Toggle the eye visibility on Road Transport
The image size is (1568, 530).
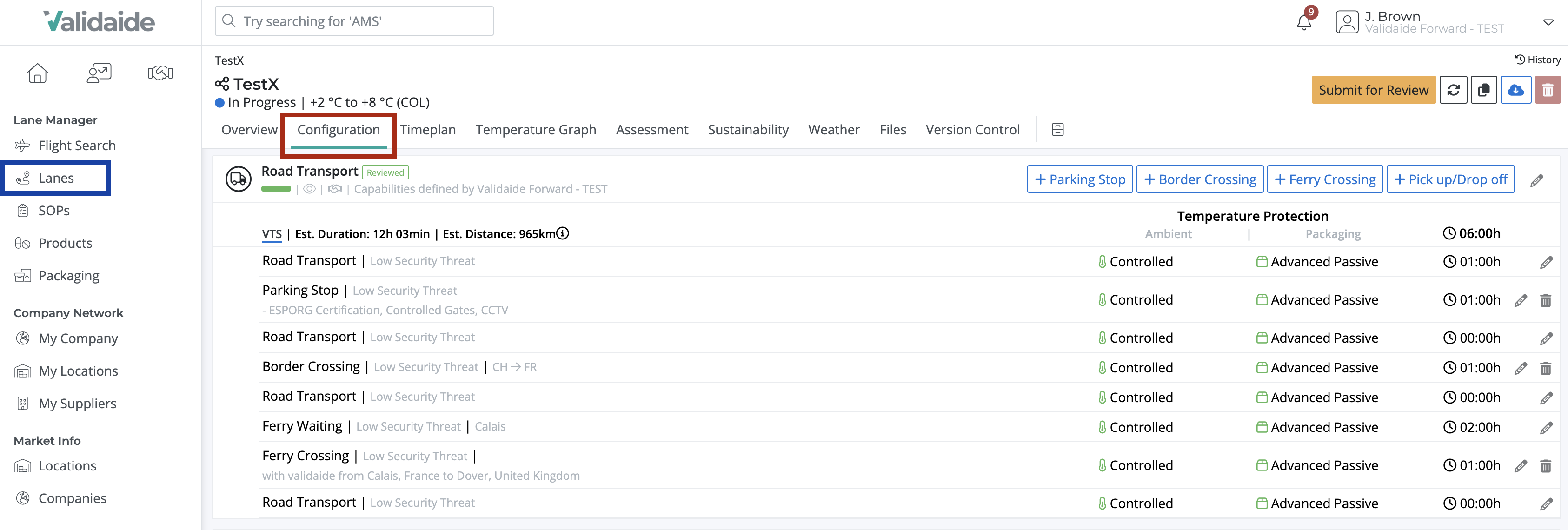310,189
